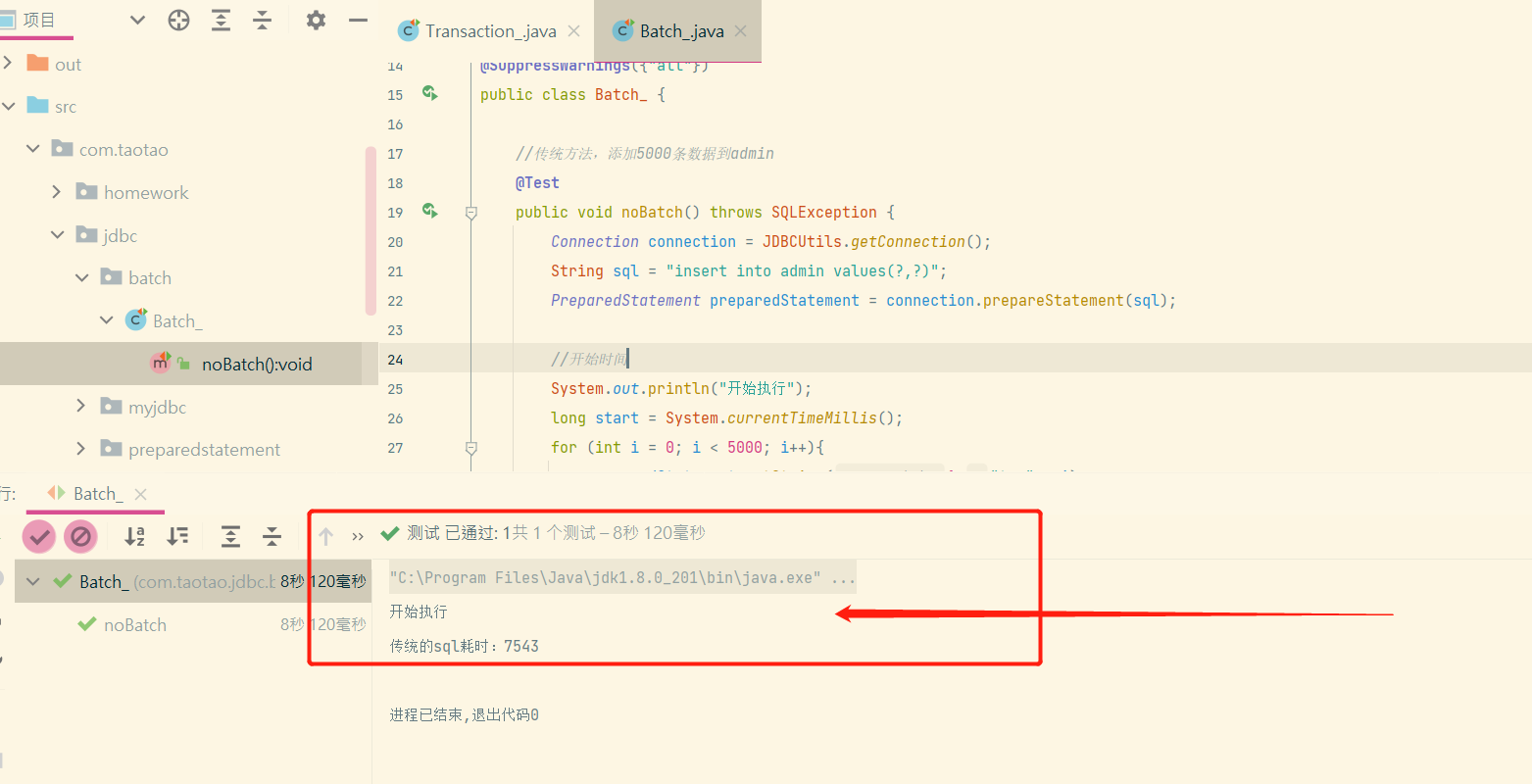Sort test results by duration
Image resolution: width=1532 pixels, height=784 pixels.
coord(177,536)
